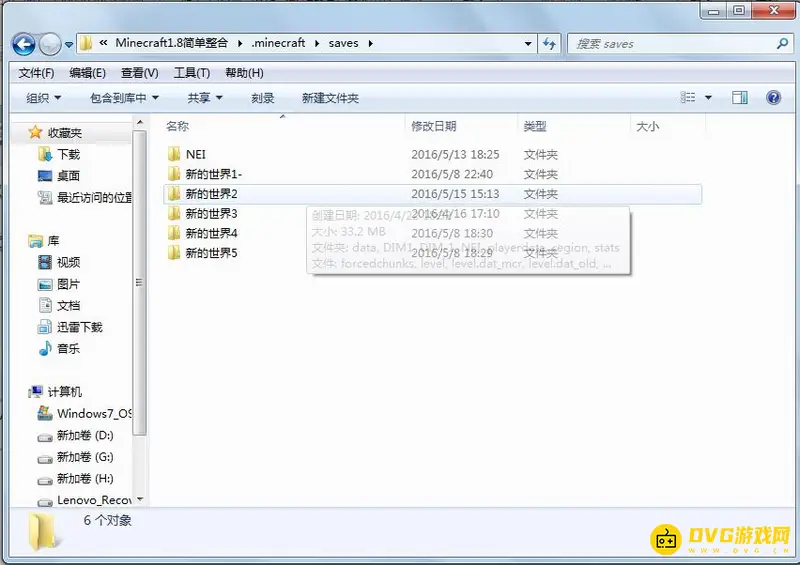The image size is (800, 565).
Task: Open the 下载 folder in favorites
Action: point(45,155)
